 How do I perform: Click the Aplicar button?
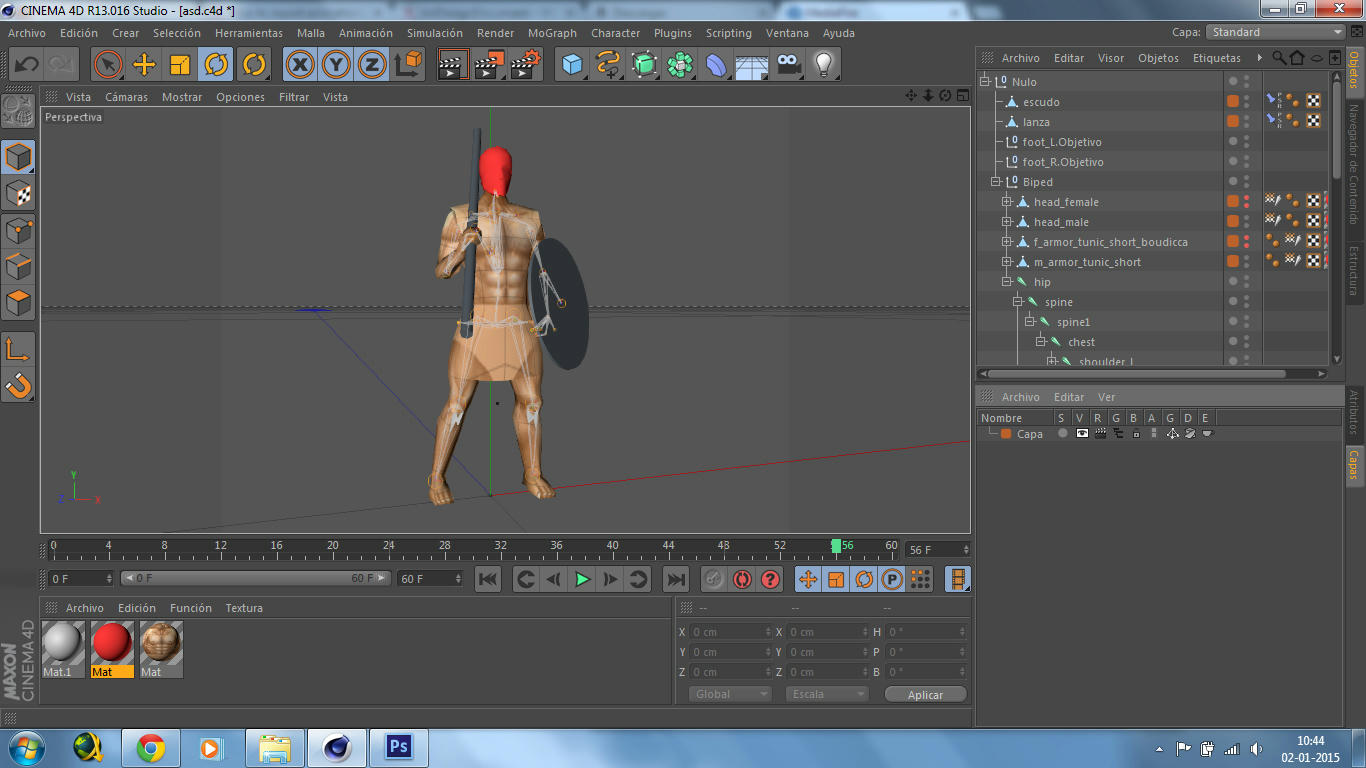[x=926, y=694]
